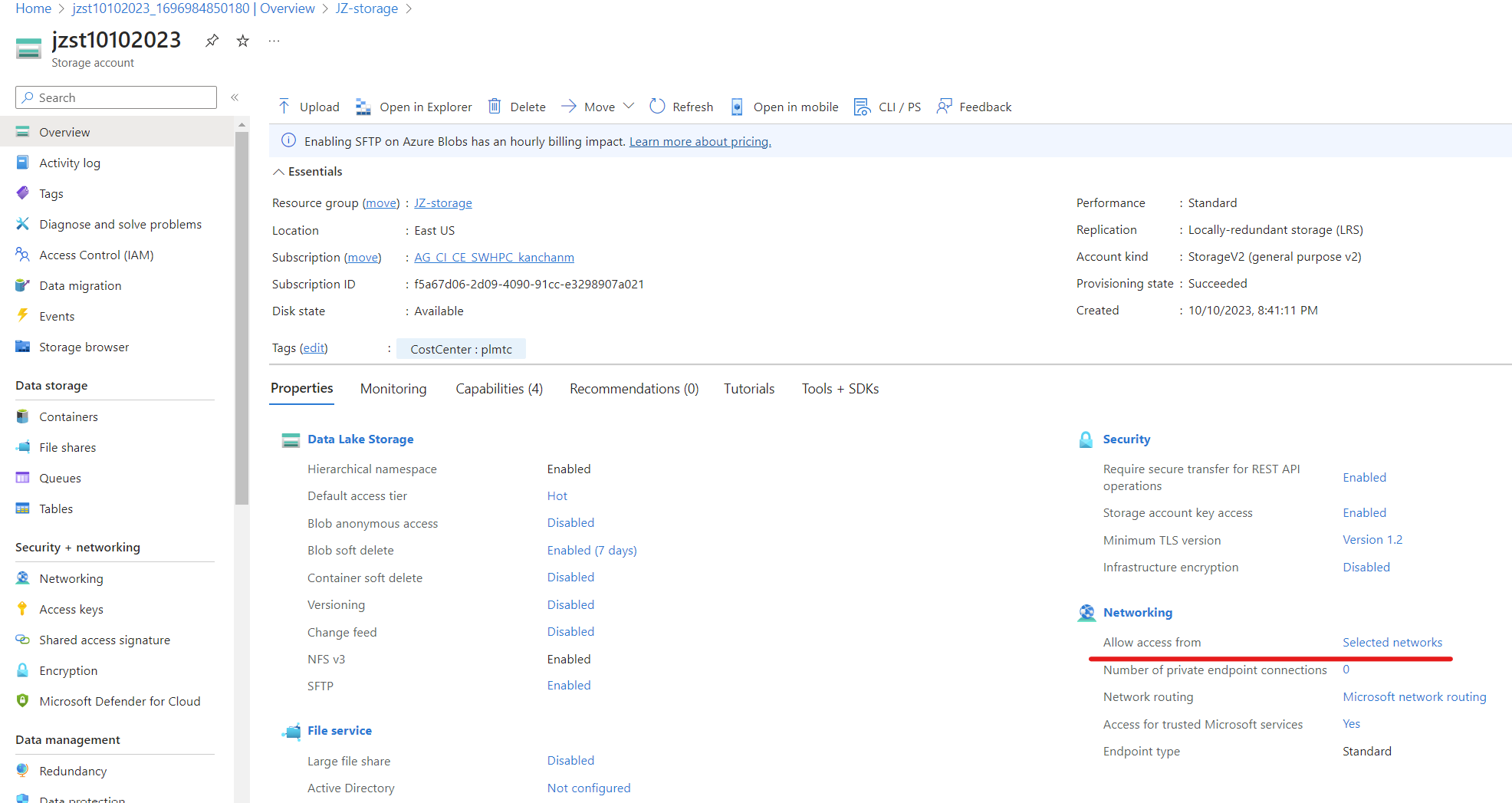This screenshot has height=803, width=1512.
Task: Open the more options ellipsis menu
Action: click(274, 41)
